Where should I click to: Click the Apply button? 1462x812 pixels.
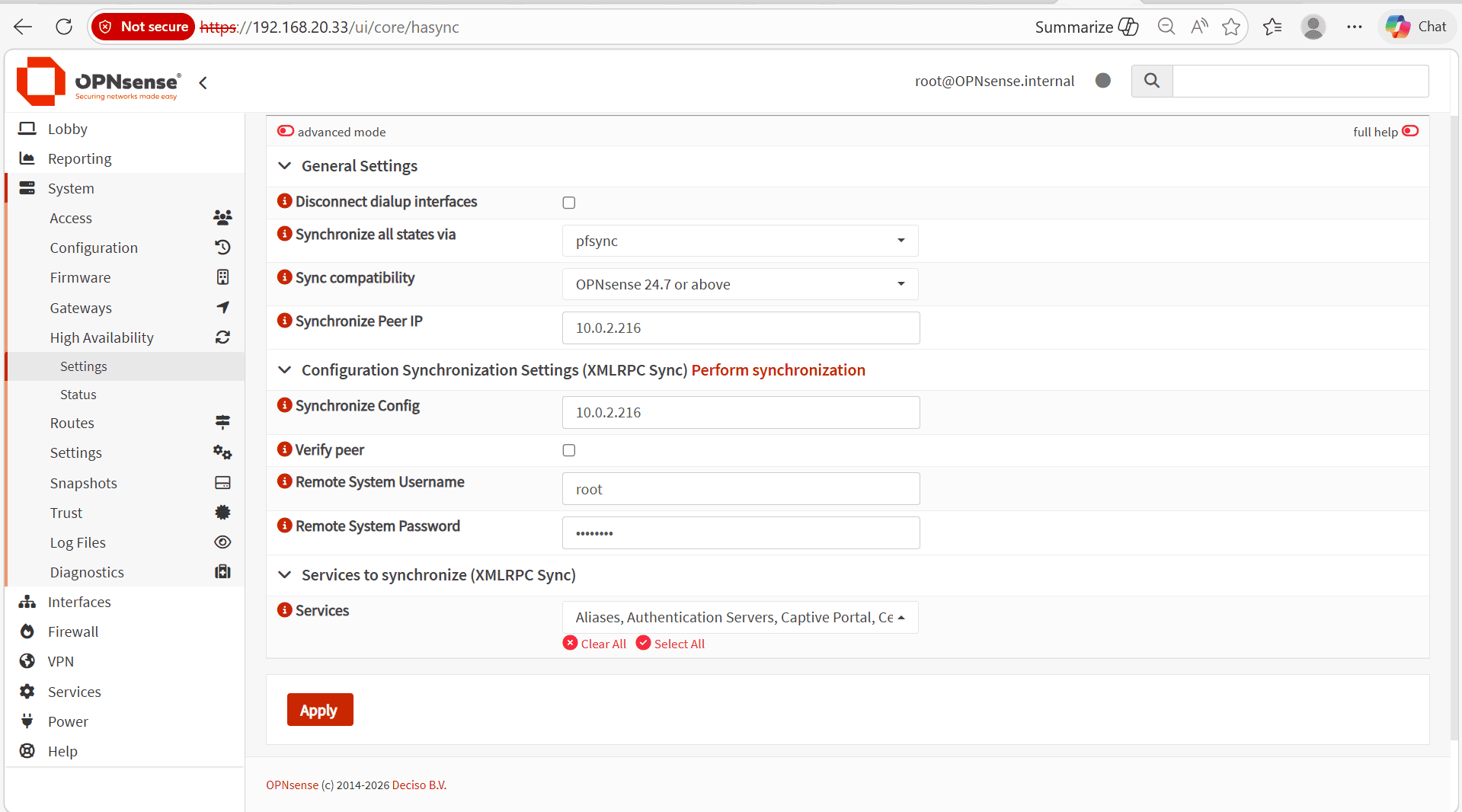click(320, 710)
